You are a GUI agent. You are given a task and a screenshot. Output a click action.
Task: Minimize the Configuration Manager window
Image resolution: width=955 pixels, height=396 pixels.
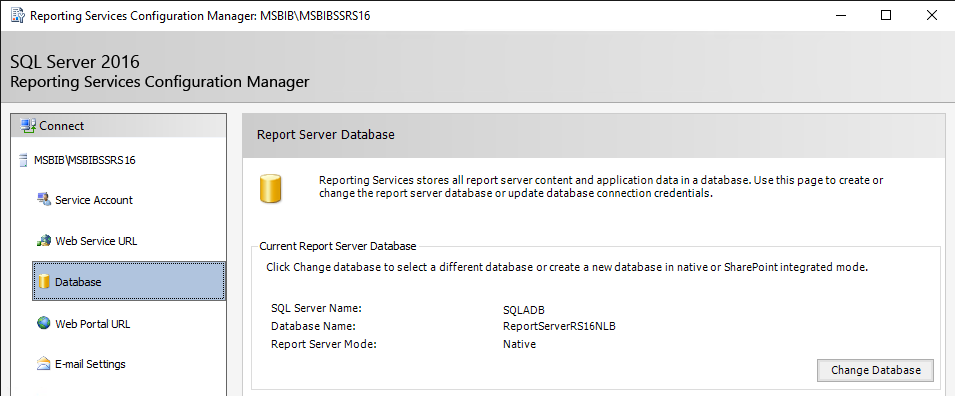pos(840,15)
